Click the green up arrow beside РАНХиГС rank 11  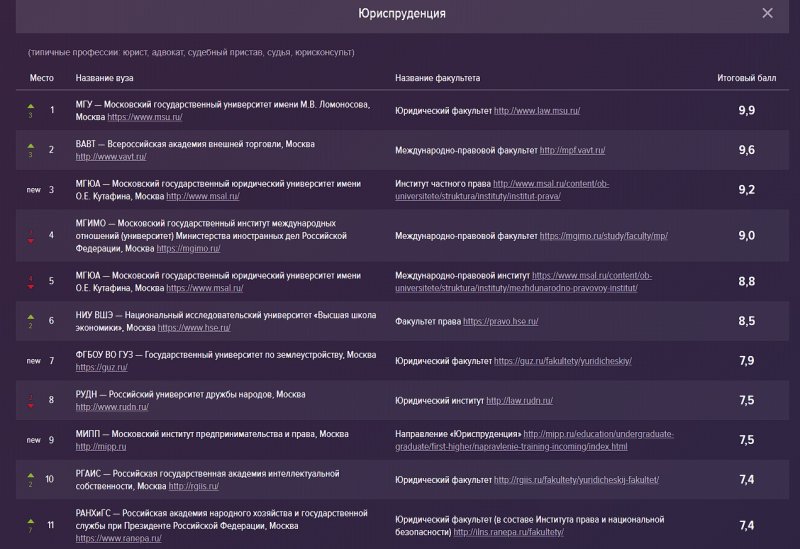pos(31,521)
